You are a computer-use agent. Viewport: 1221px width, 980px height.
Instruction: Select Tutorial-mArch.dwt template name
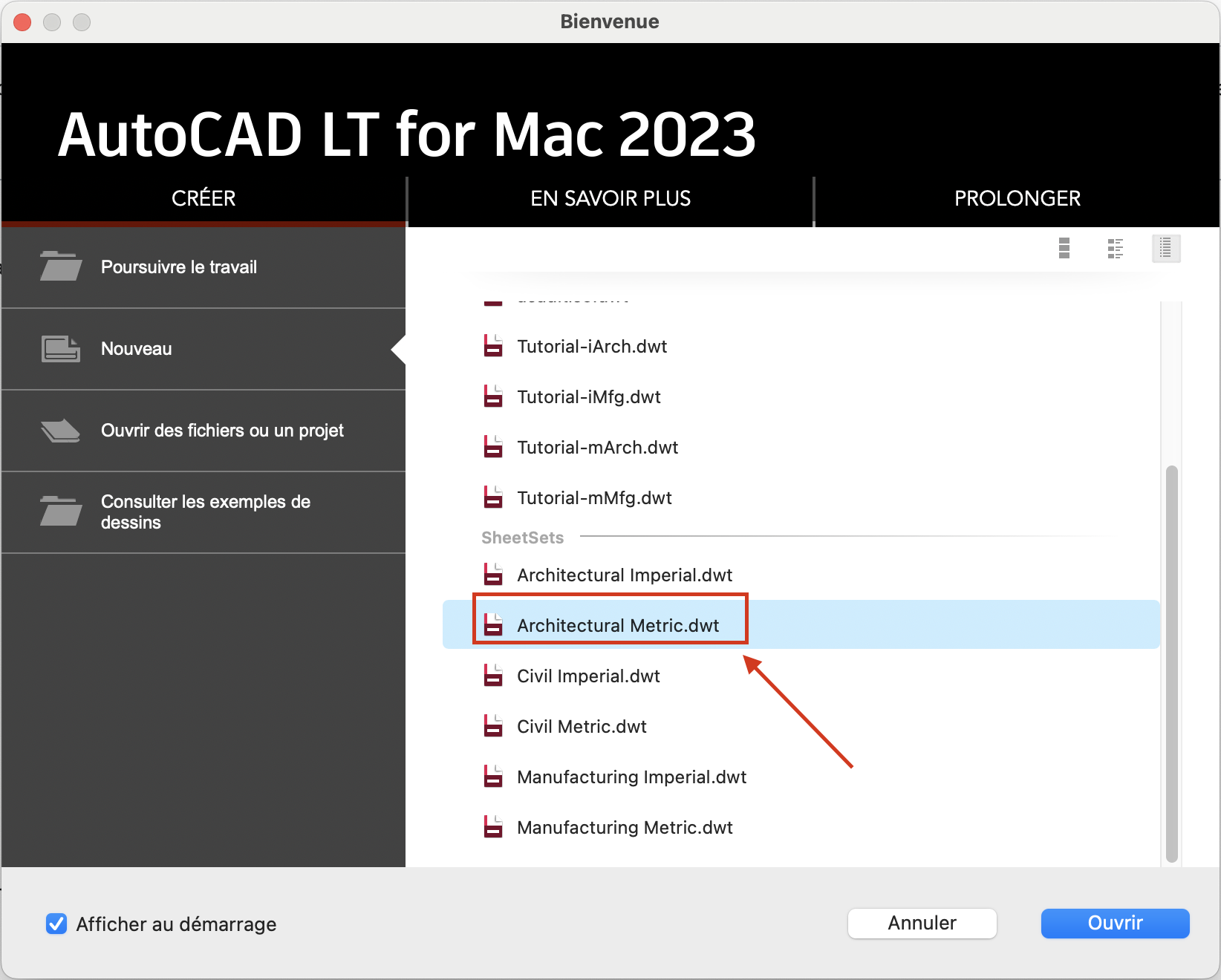coord(598,448)
